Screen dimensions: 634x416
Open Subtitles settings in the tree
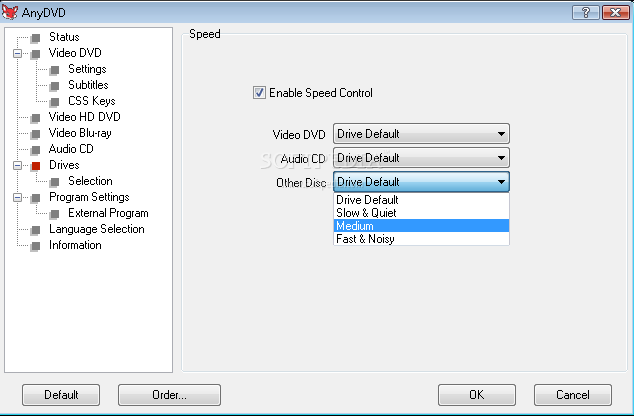click(x=88, y=85)
